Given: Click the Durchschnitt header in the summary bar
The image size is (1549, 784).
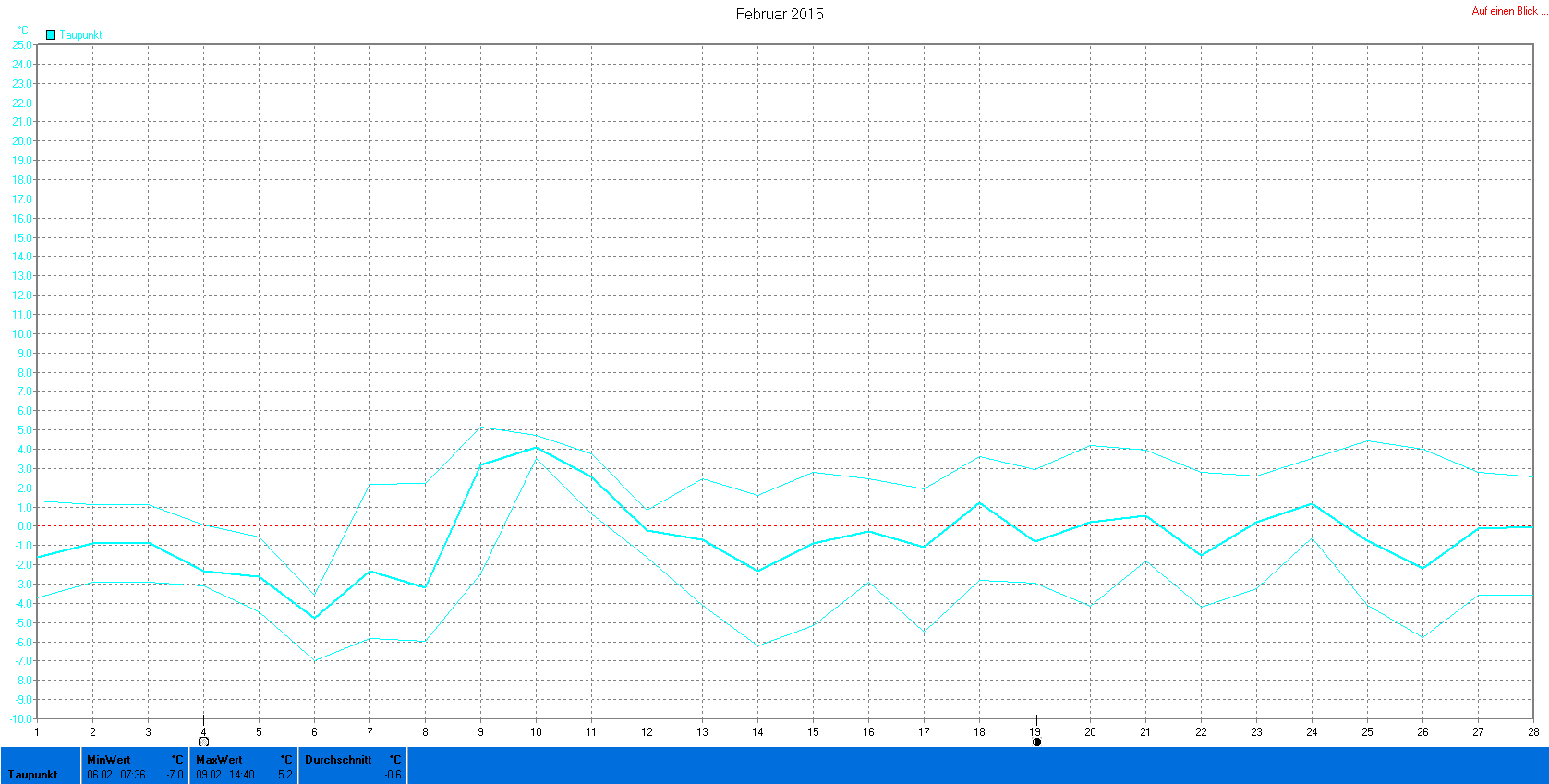Looking at the screenshot, I should [338, 760].
